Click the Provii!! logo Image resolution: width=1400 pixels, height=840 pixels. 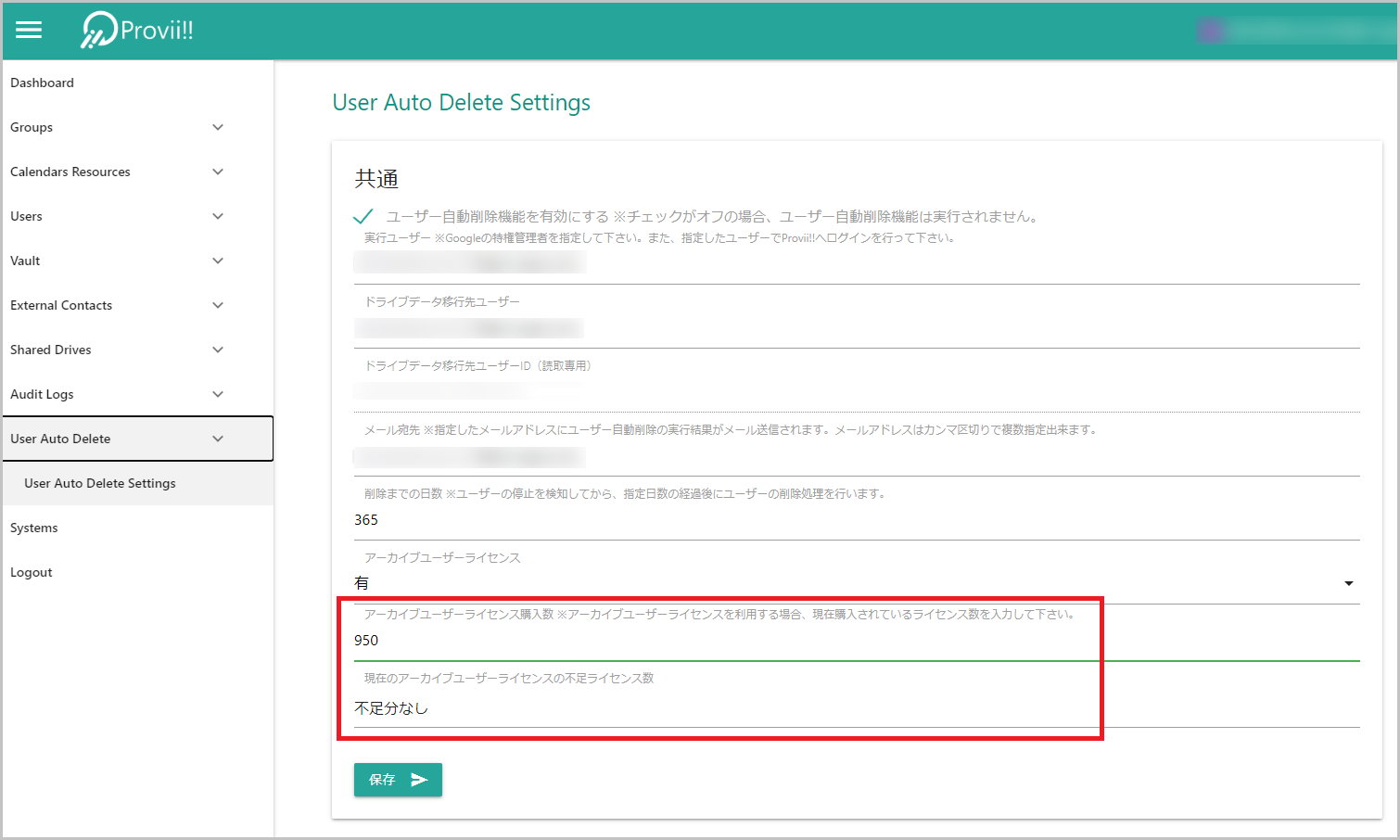pos(137,31)
